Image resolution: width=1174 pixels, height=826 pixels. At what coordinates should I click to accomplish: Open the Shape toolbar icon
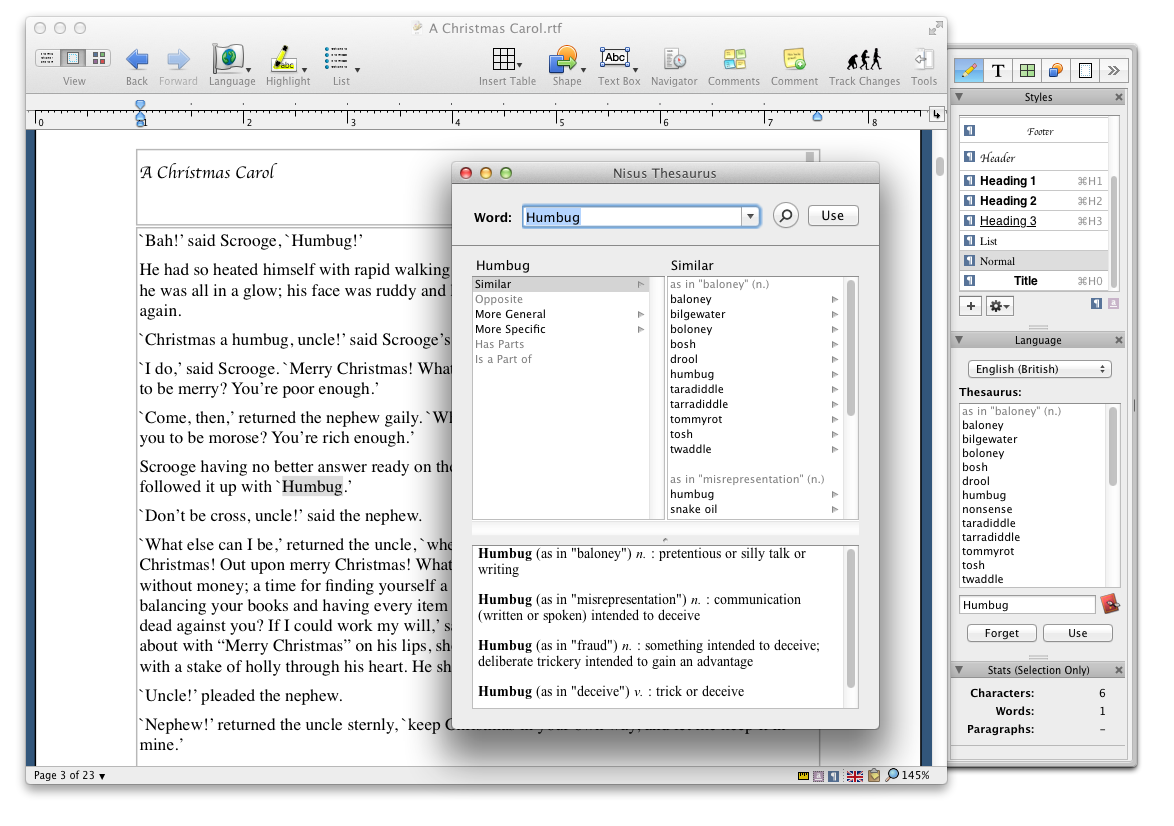pyautogui.click(x=563, y=59)
